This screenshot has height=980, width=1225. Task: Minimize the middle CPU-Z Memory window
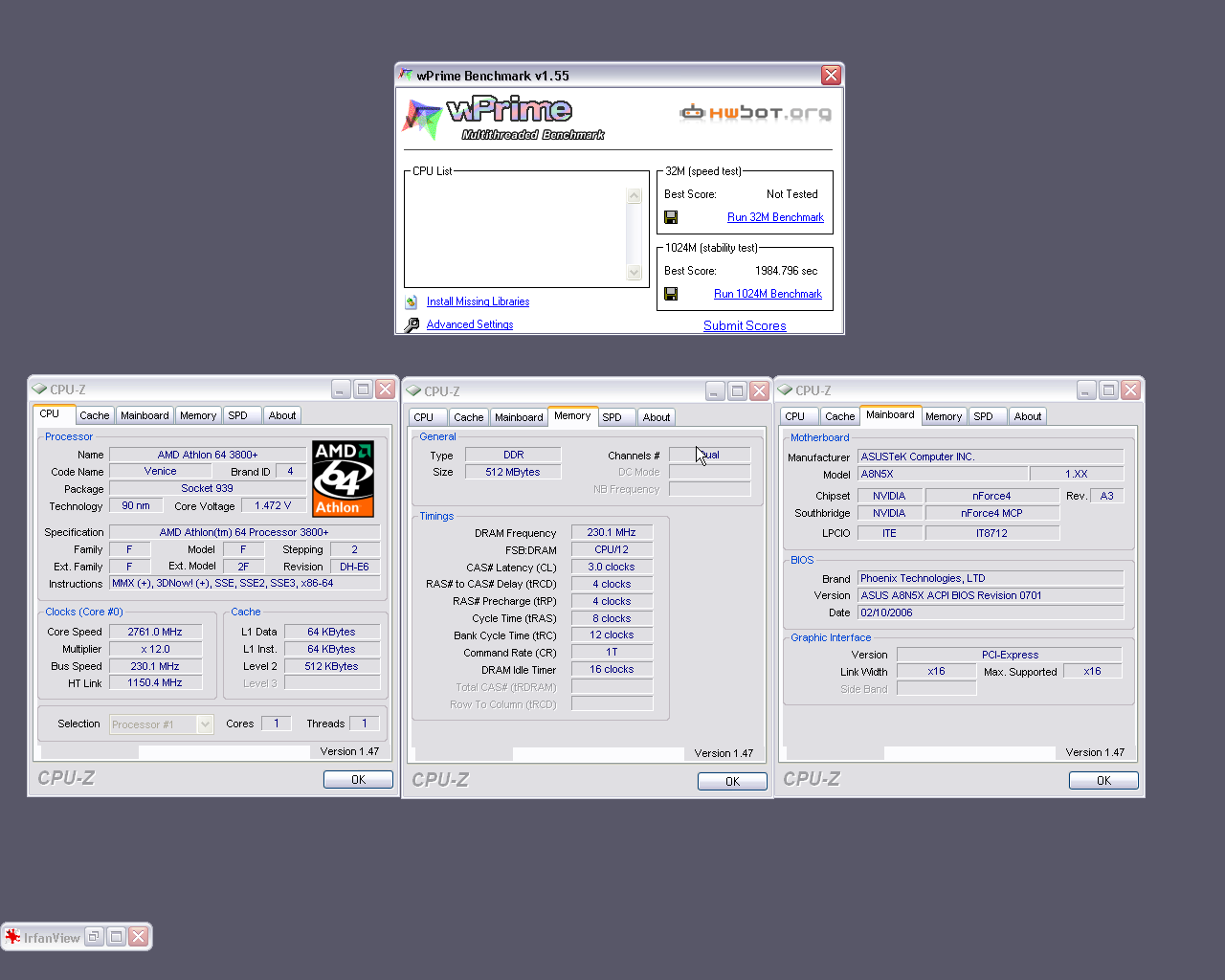tap(715, 390)
